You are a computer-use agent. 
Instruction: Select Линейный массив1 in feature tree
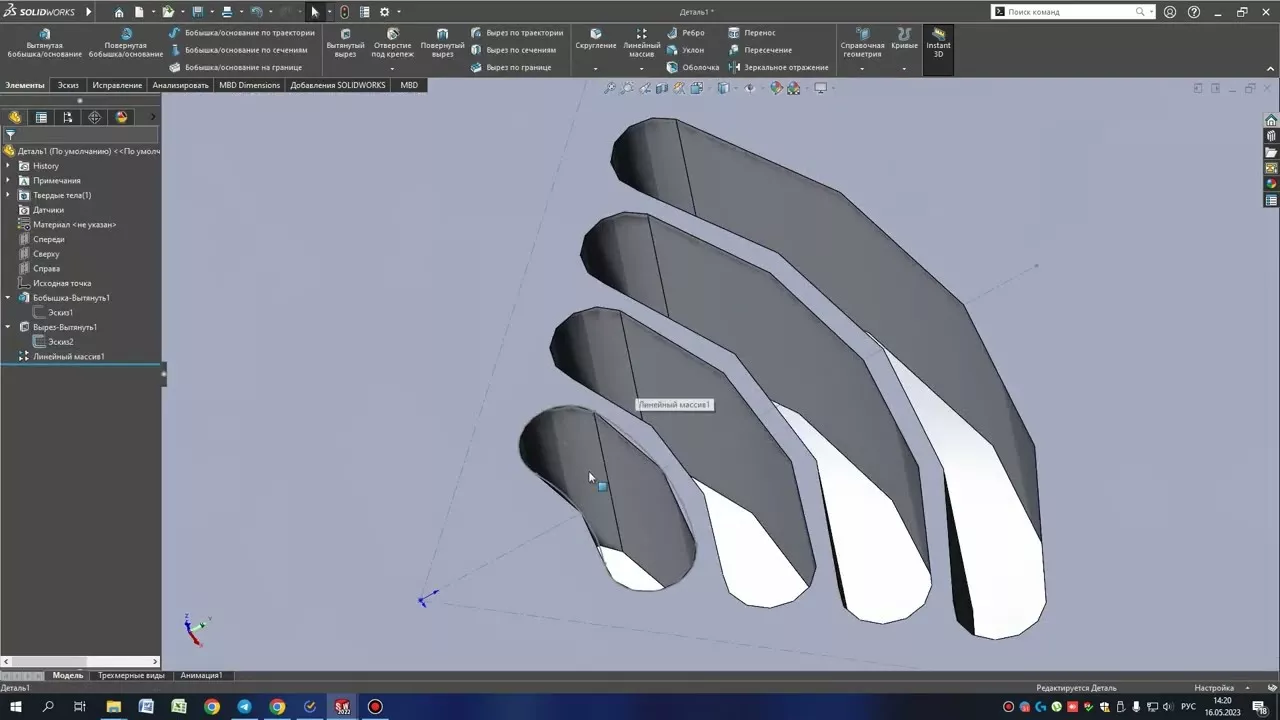click(x=68, y=357)
